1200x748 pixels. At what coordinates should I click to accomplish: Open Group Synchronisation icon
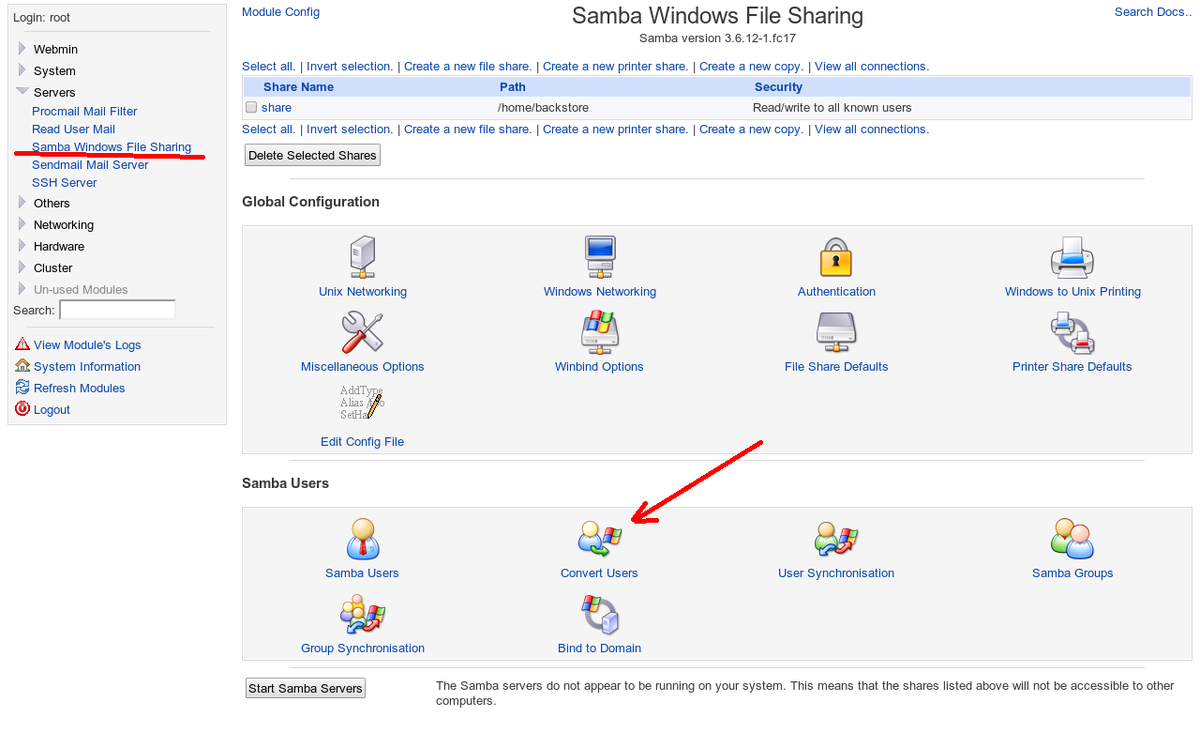[x=362, y=614]
